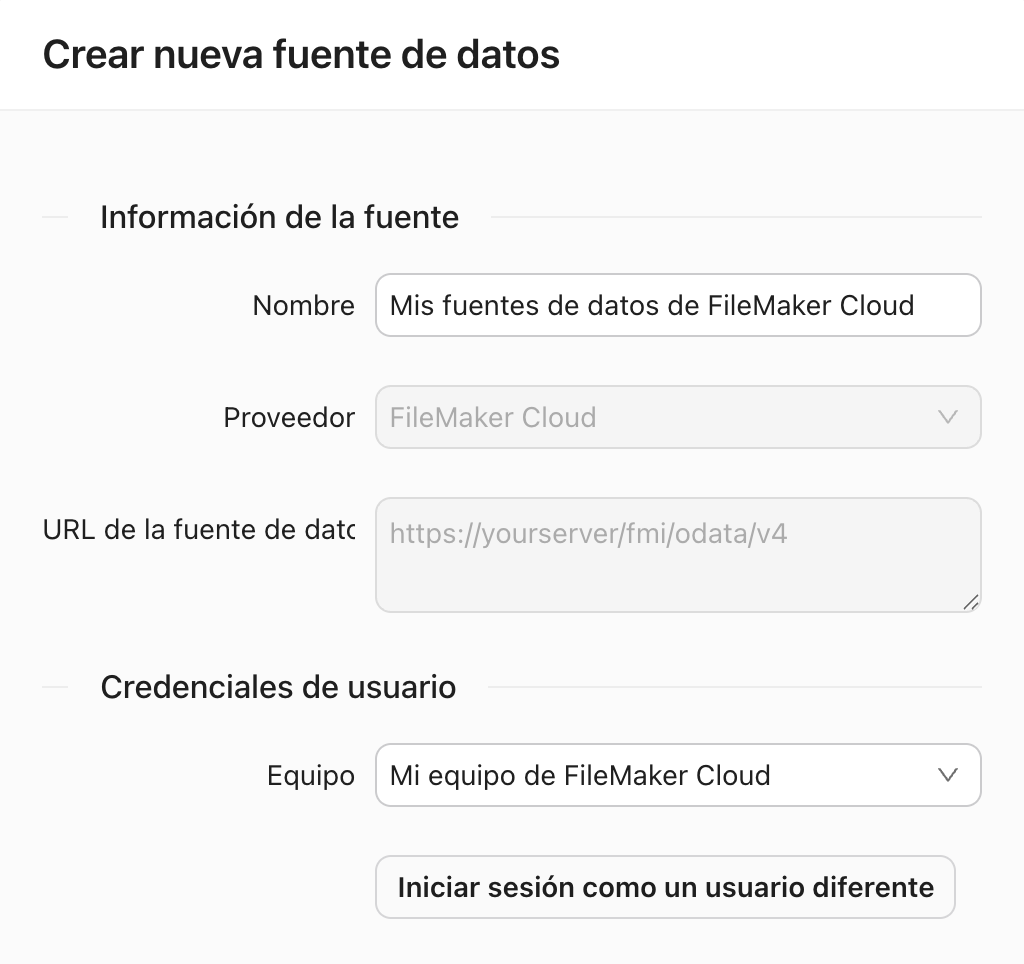Image resolution: width=1024 pixels, height=964 pixels.
Task: Click the dash marker before Información de la fuente
Action: (x=57, y=217)
